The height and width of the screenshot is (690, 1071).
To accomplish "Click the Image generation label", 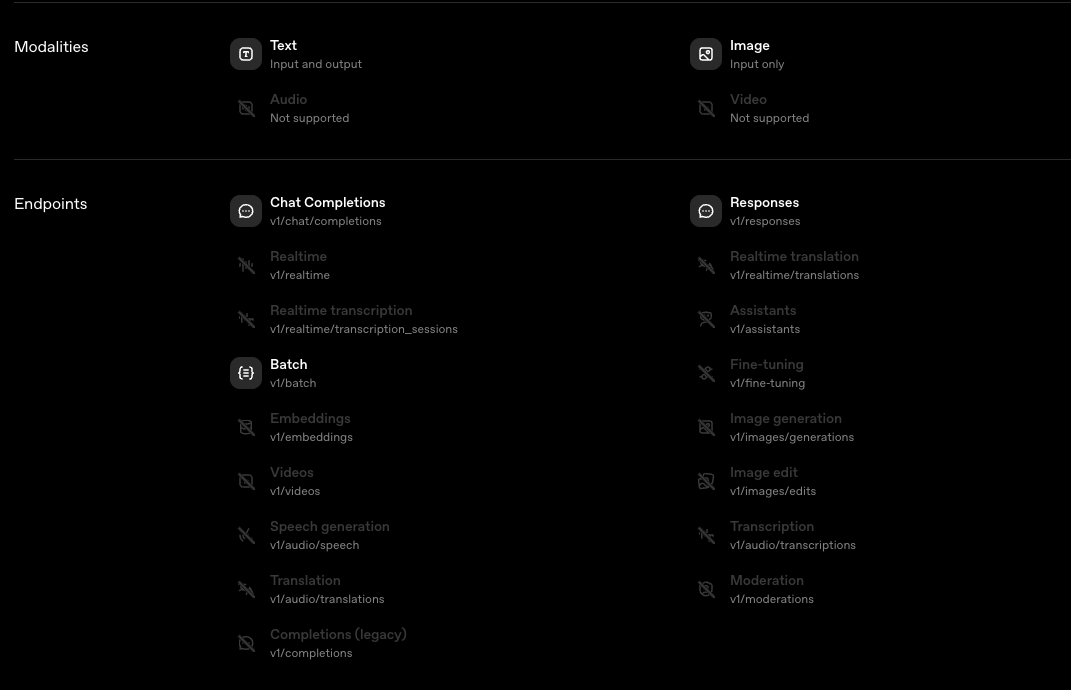I will tap(785, 418).
